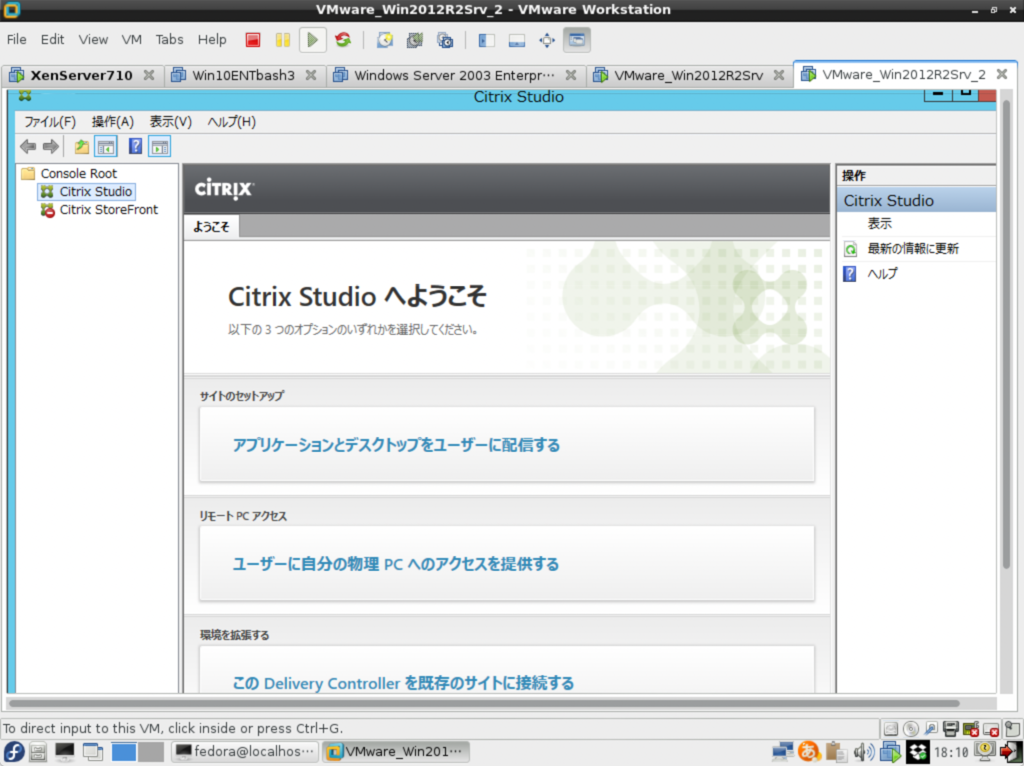Open the ファイル(F) menu in Citrix Studio

(50, 121)
